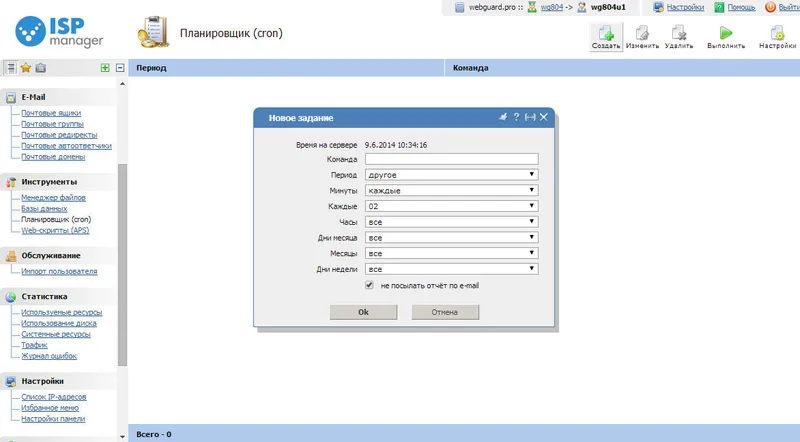Screen dimensions: 800x442
Task: Open Используемые ресурсы link
Action: tap(62, 312)
